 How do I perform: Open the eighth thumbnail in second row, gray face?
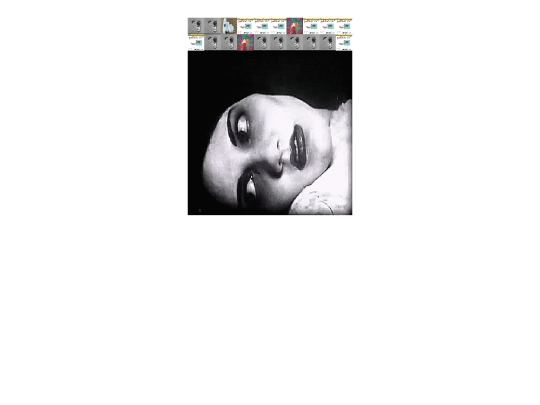312,42
